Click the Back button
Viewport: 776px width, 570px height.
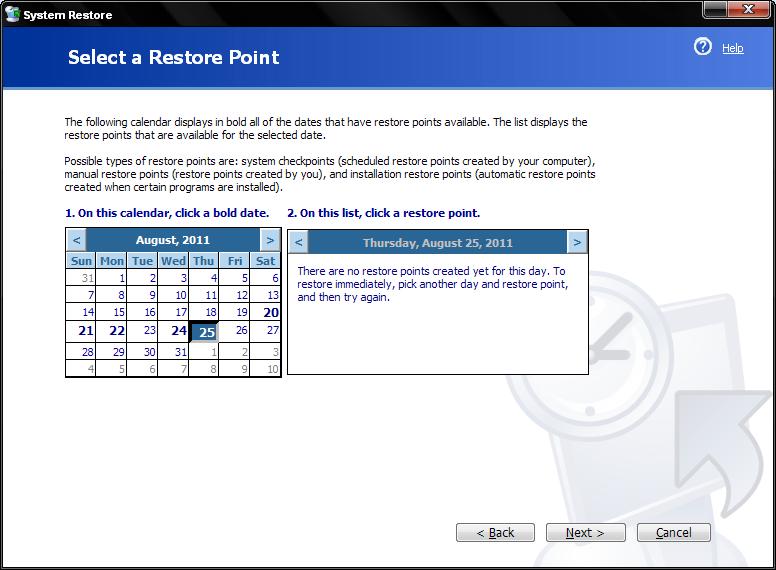coord(495,532)
